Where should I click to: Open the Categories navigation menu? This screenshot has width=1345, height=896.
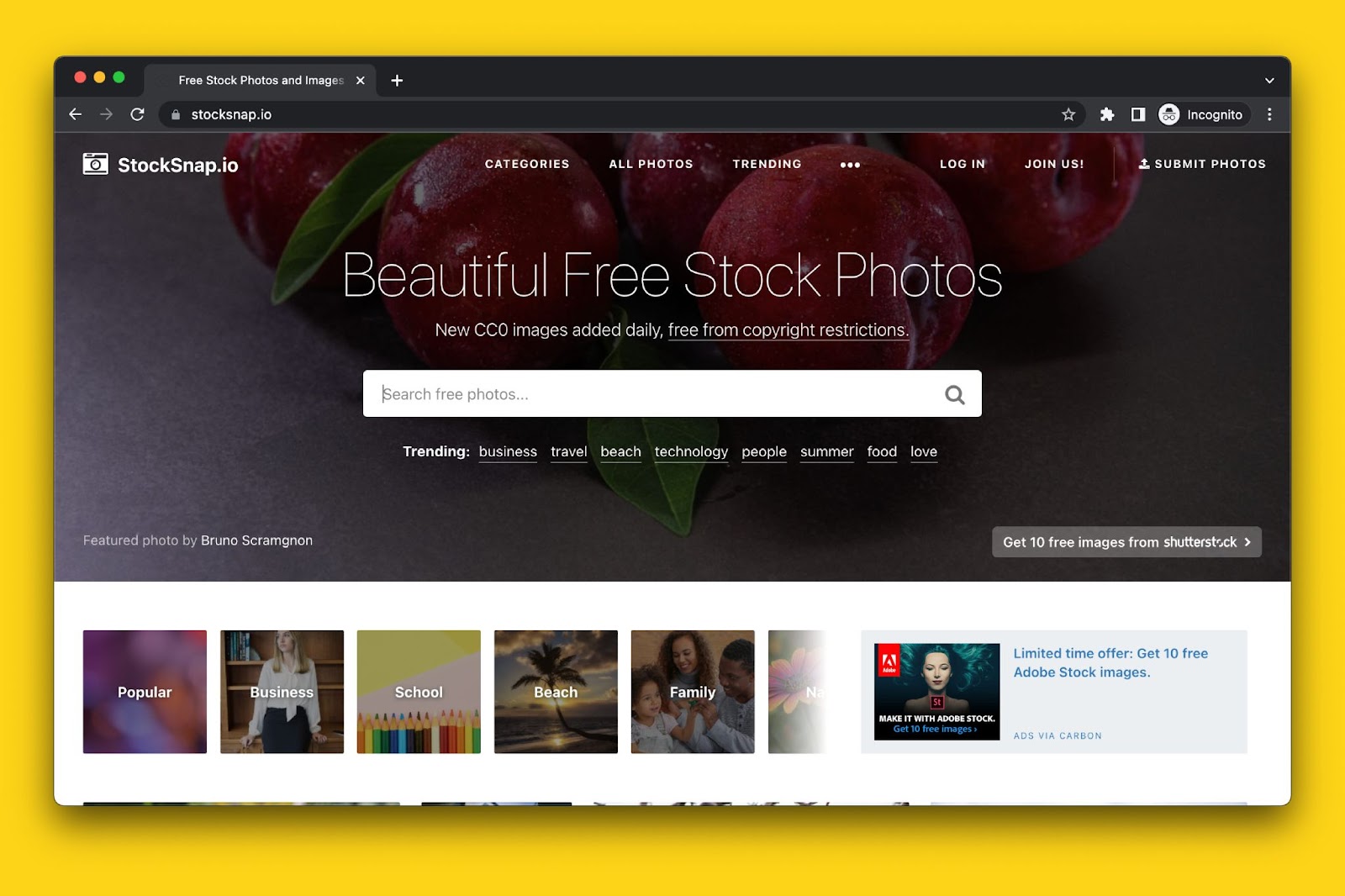pos(527,164)
